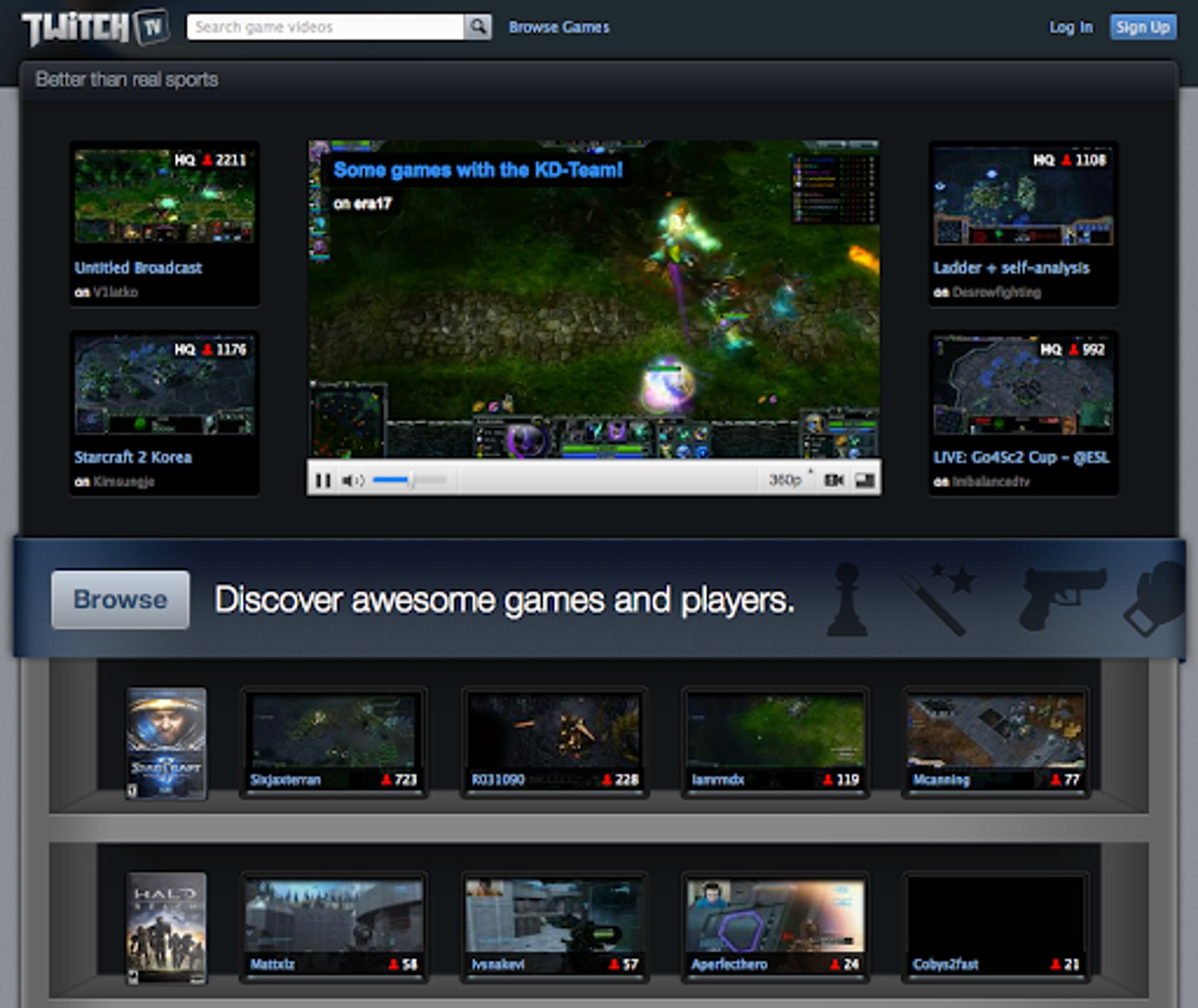Toggle the player pop-out mode icon

click(x=865, y=480)
